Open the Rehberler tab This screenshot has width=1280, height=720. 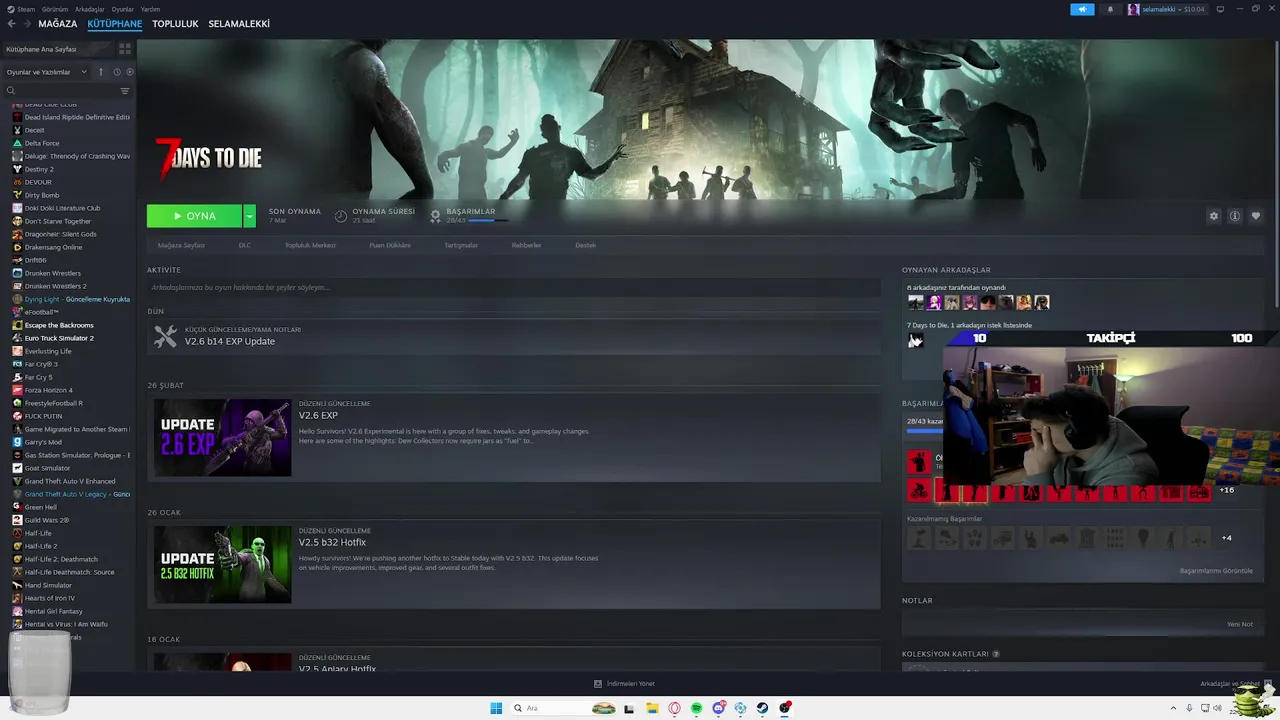526,245
